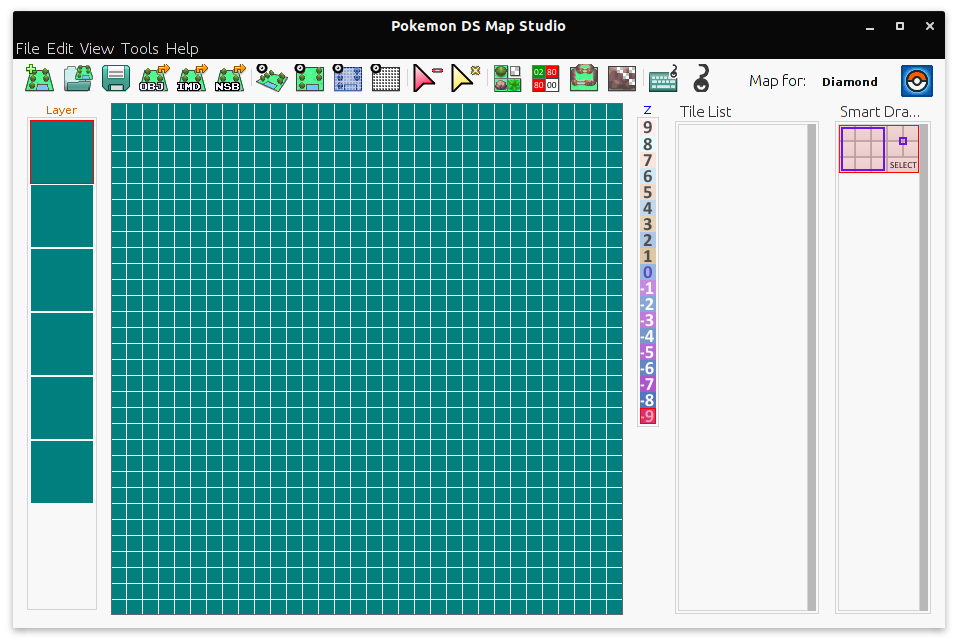Set Z height to -5
Screen dimensions: 958x644
click(648, 352)
